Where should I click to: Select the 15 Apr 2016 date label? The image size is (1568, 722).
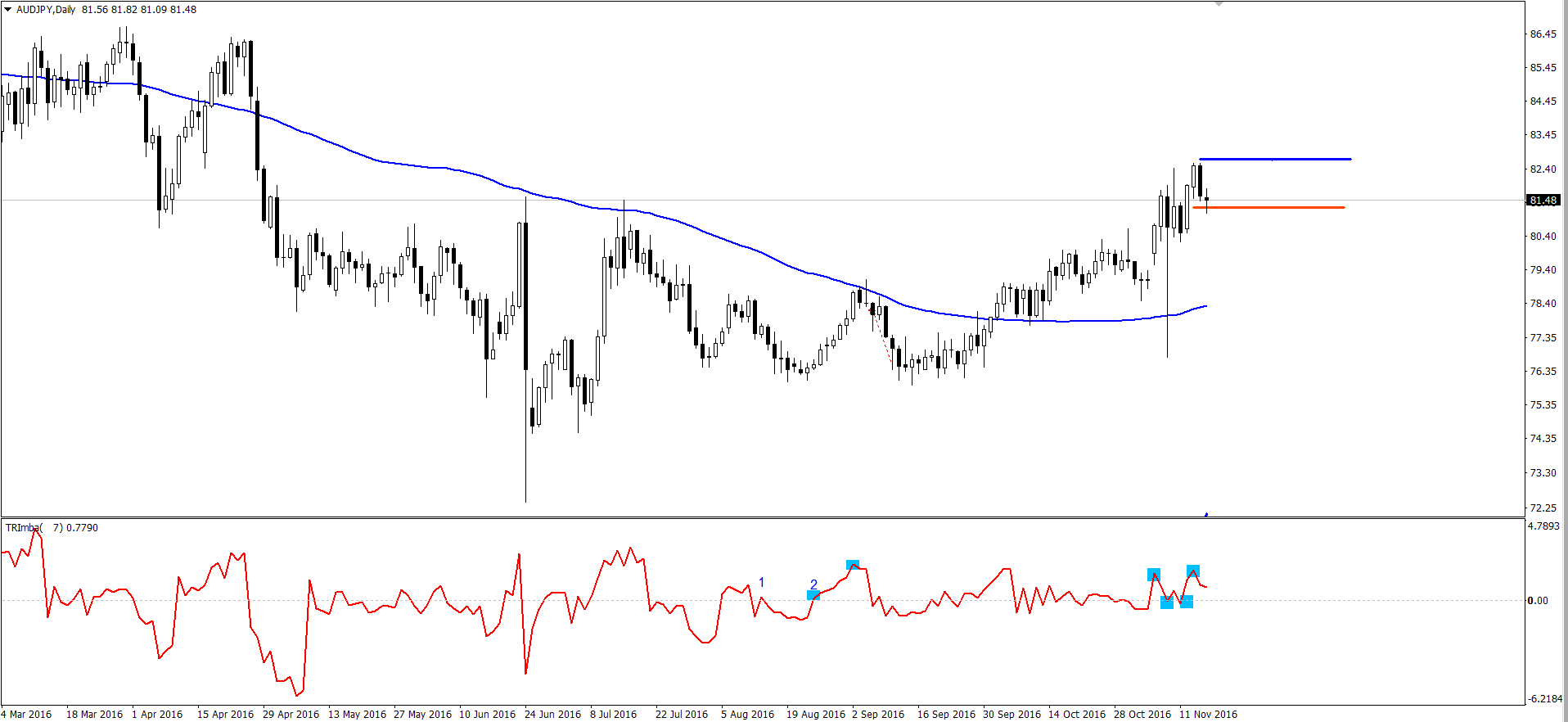point(226,715)
